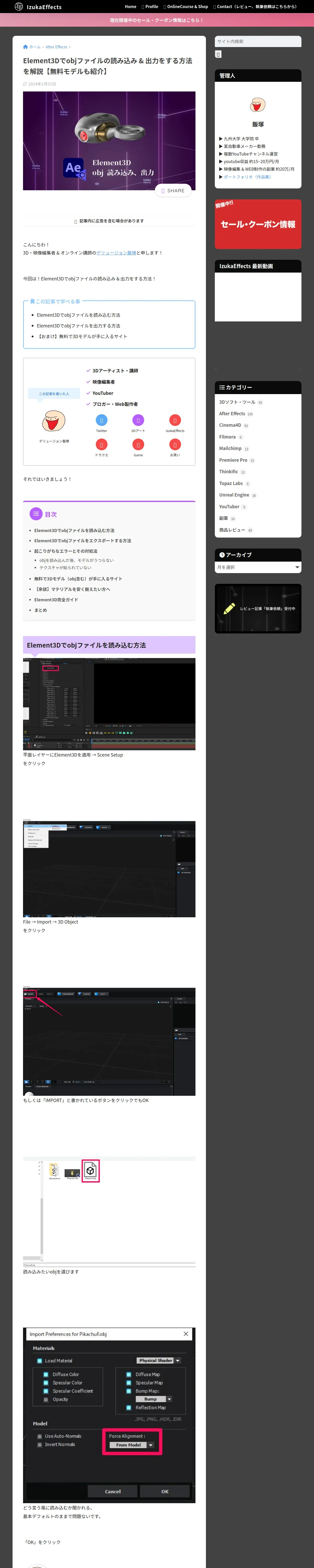Image resolution: width=314 pixels, height=1568 pixels.
Task: Click the IzukaEffects globe logo icon
Action: click(19, 7)
